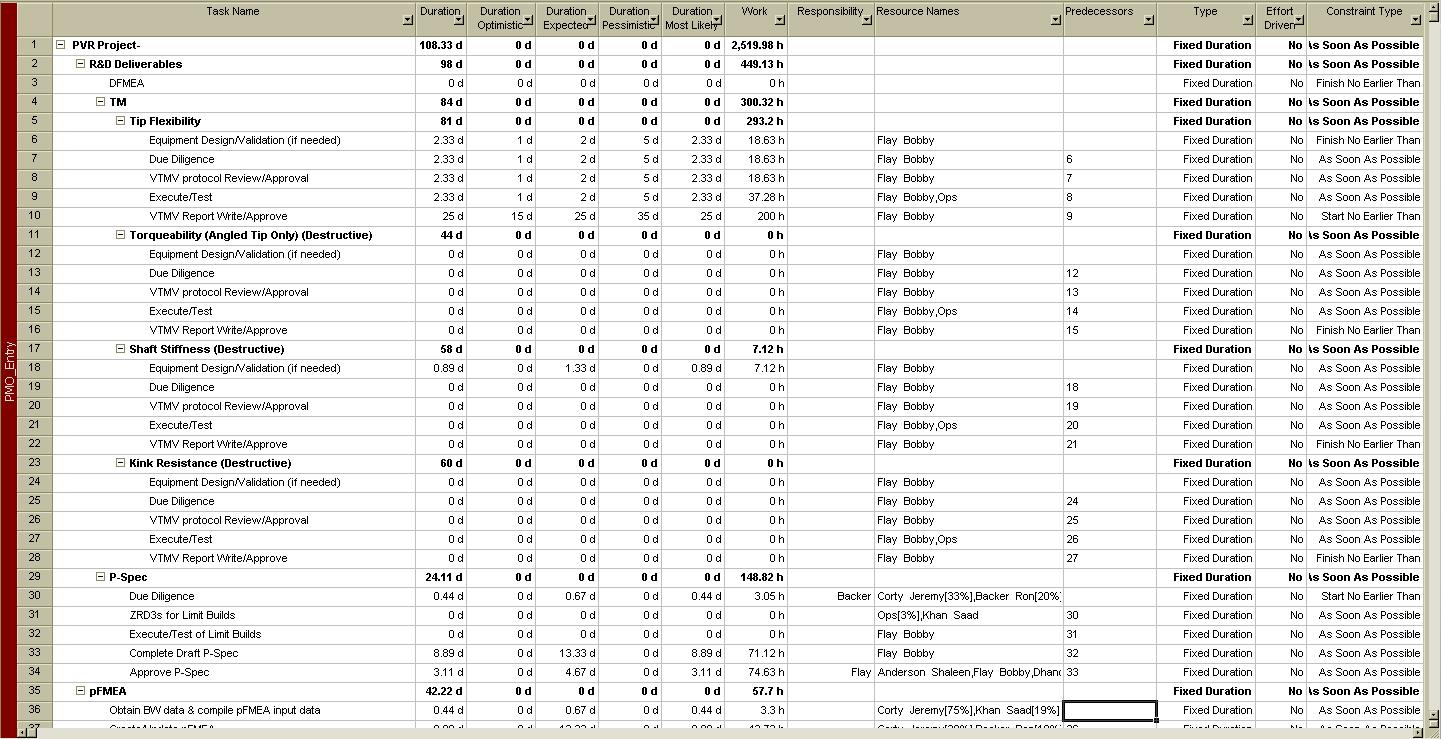The image size is (1441, 739).
Task: Collapse the PVR Project summary task
Action: click(61, 45)
